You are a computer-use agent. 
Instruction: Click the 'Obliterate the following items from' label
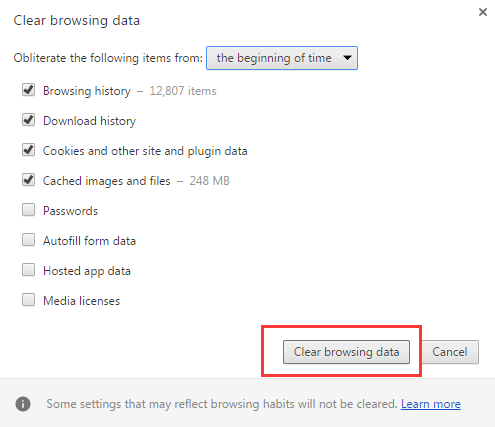(108, 58)
